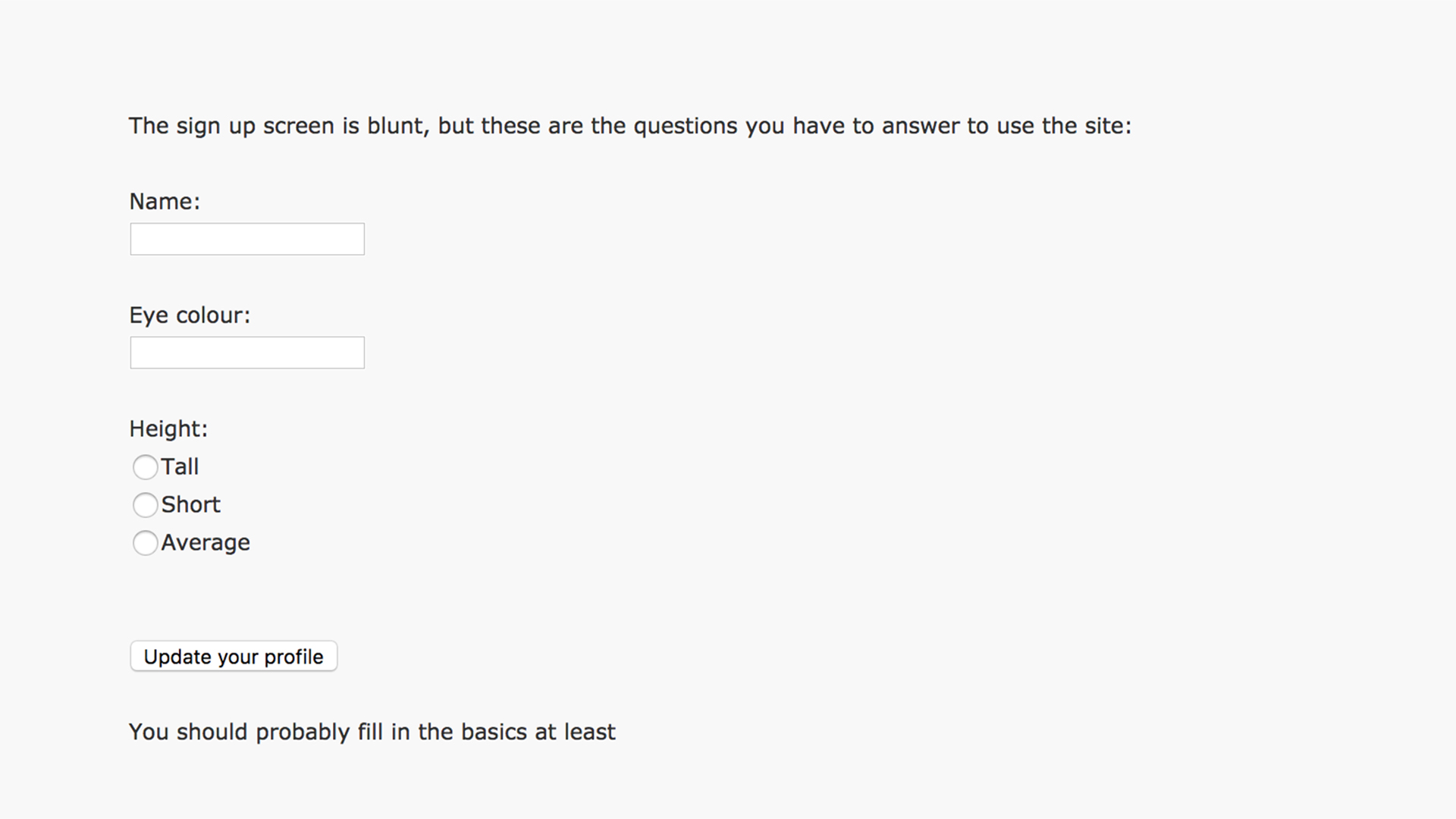Click the Height: group label

(168, 429)
